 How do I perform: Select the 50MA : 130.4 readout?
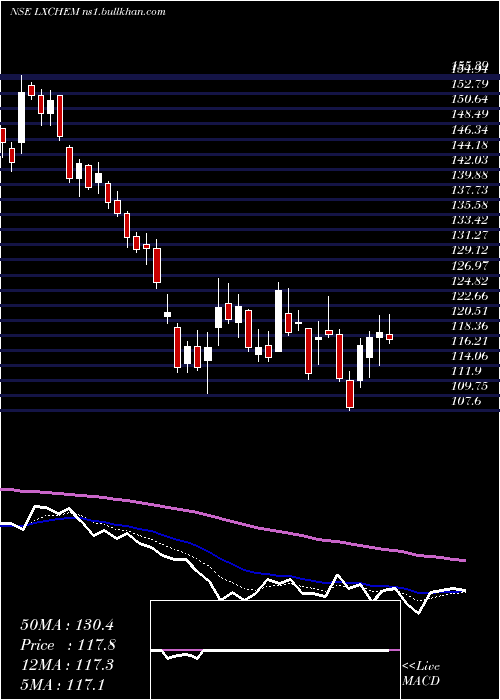tap(67, 625)
